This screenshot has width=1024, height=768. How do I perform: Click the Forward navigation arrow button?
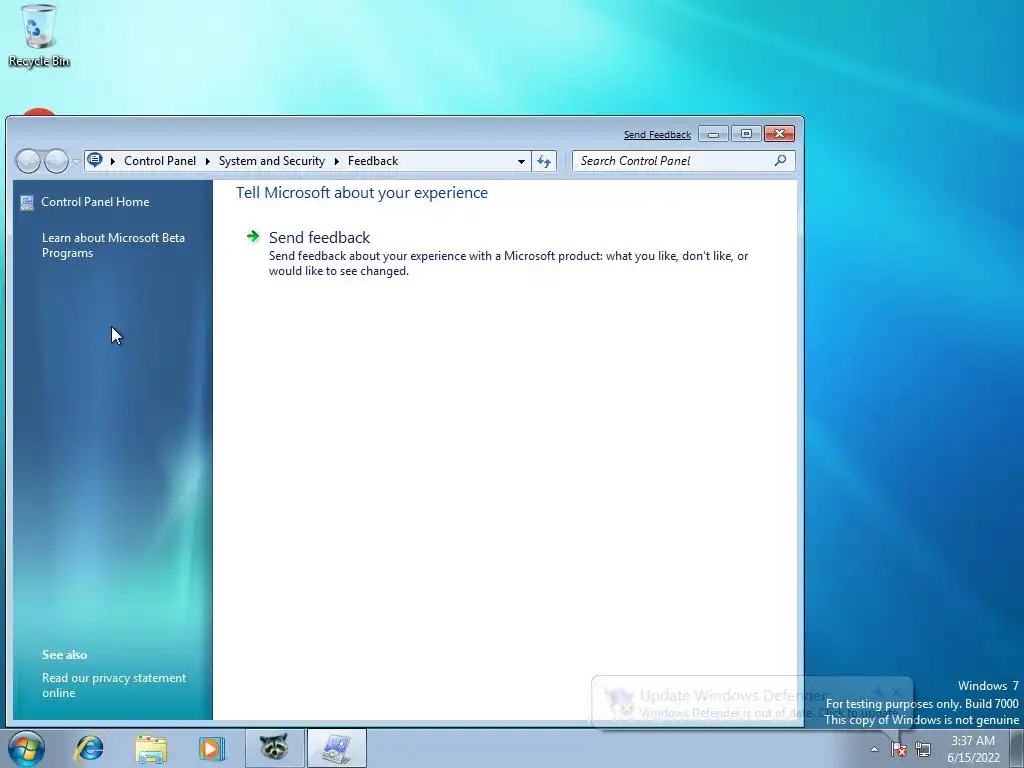pos(56,161)
